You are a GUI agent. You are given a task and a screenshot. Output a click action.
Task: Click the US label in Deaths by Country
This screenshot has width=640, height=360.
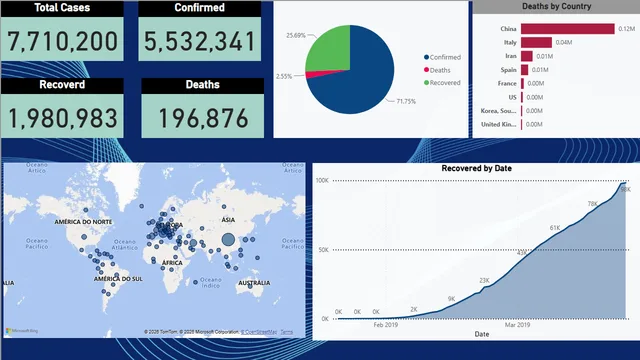[x=512, y=97]
